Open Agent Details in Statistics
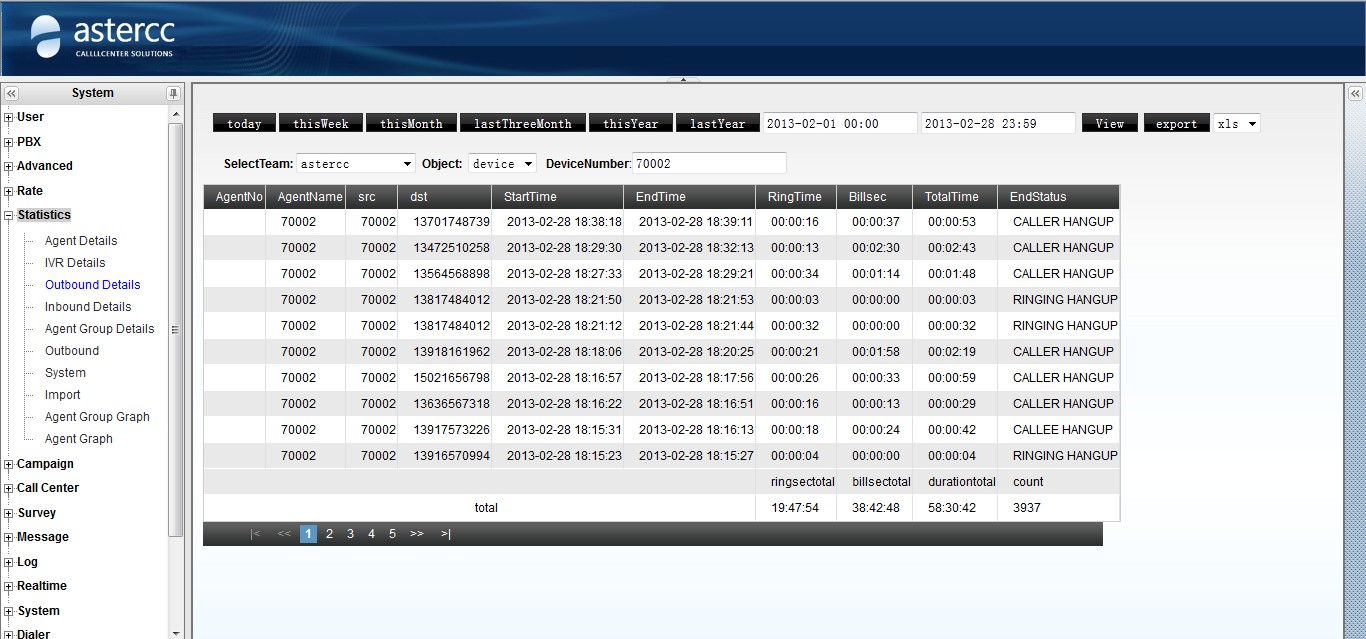This screenshot has height=639, width=1366. (81, 241)
